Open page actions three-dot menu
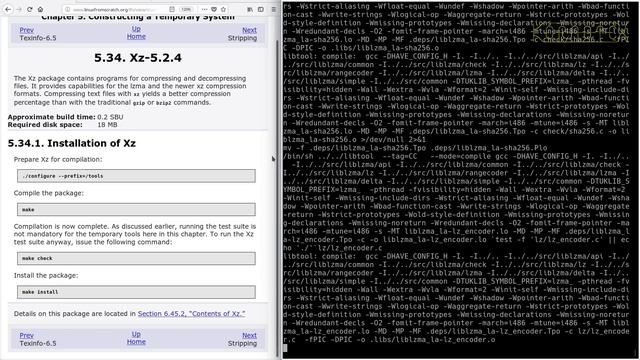 [204, 9]
